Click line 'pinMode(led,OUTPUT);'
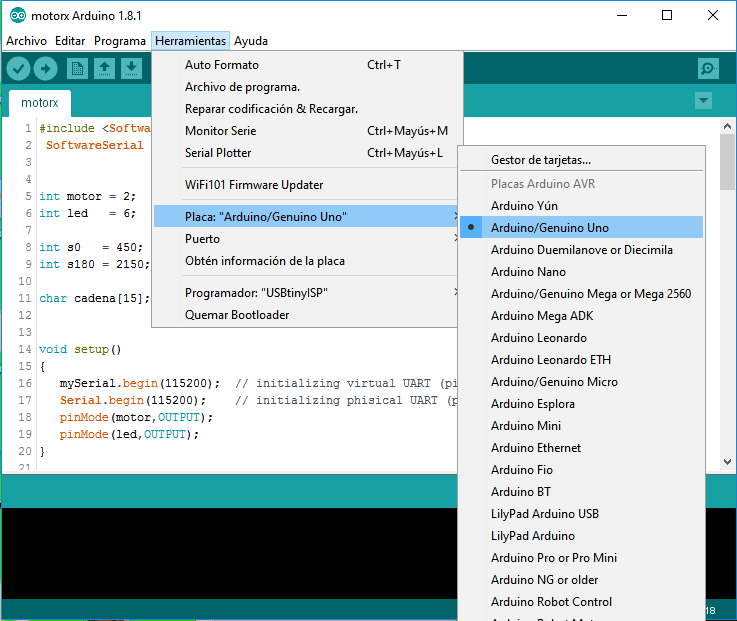The width and height of the screenshot is (737, 621). [129, 434]
